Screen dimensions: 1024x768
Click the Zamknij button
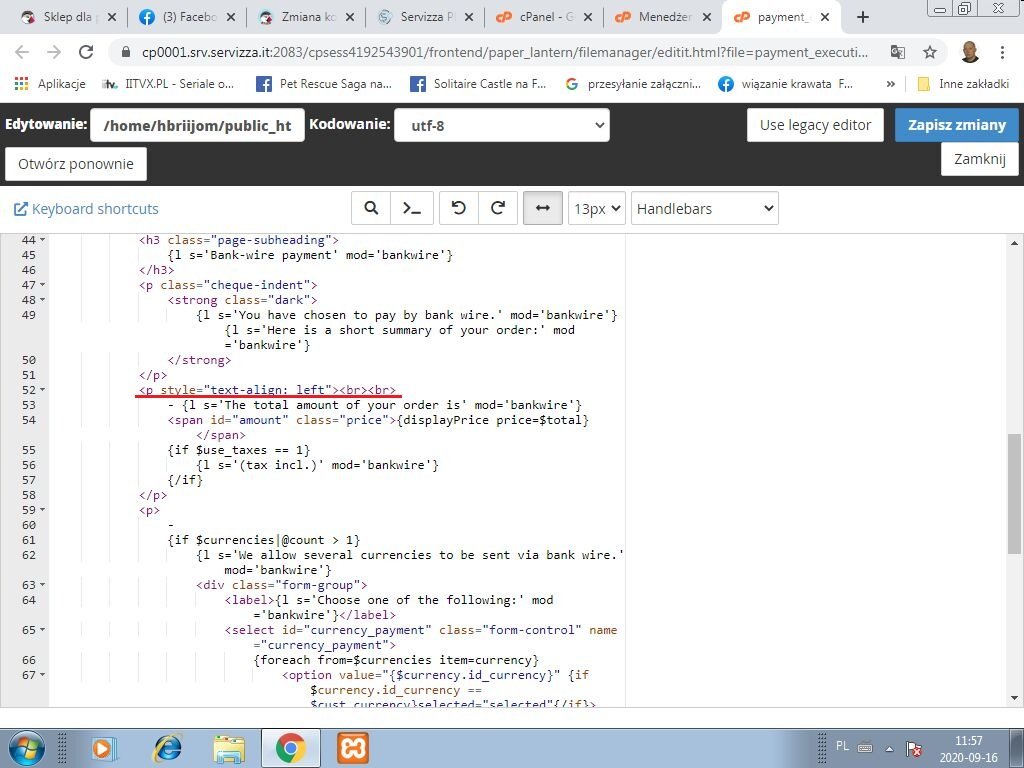(979, 159)
